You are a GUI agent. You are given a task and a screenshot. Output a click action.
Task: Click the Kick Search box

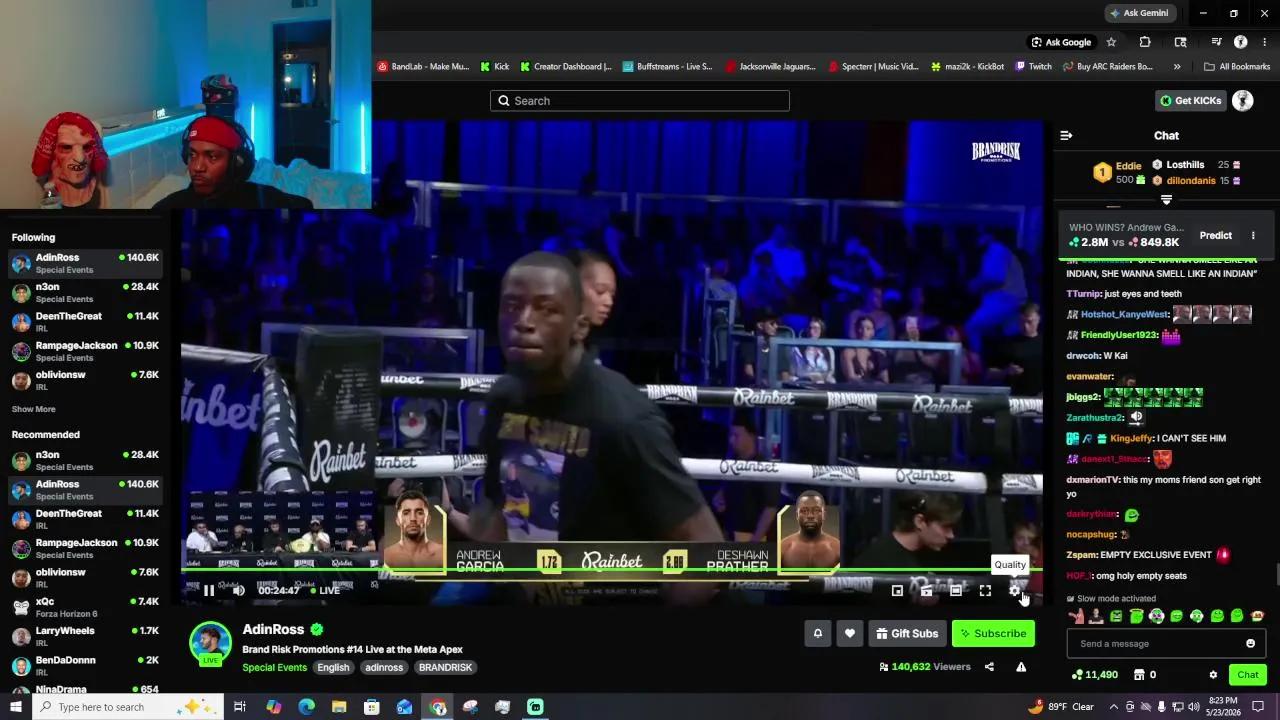click(x=640, y=100)
